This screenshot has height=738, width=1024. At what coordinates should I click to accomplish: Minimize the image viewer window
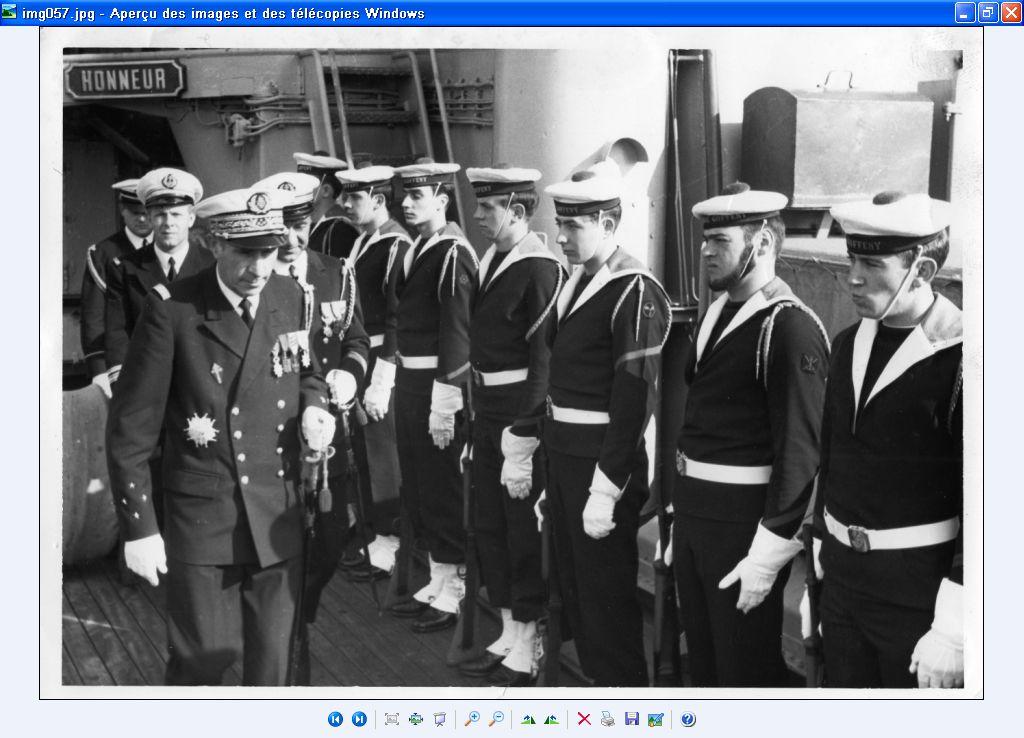(x=964, y=13)
